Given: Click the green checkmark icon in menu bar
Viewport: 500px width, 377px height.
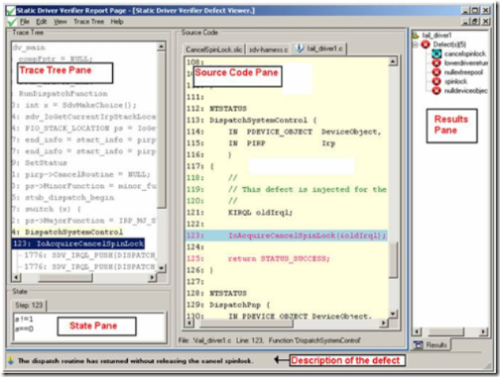Looking at the screenshot, I should pyautogui.click(x=12, y=22).
